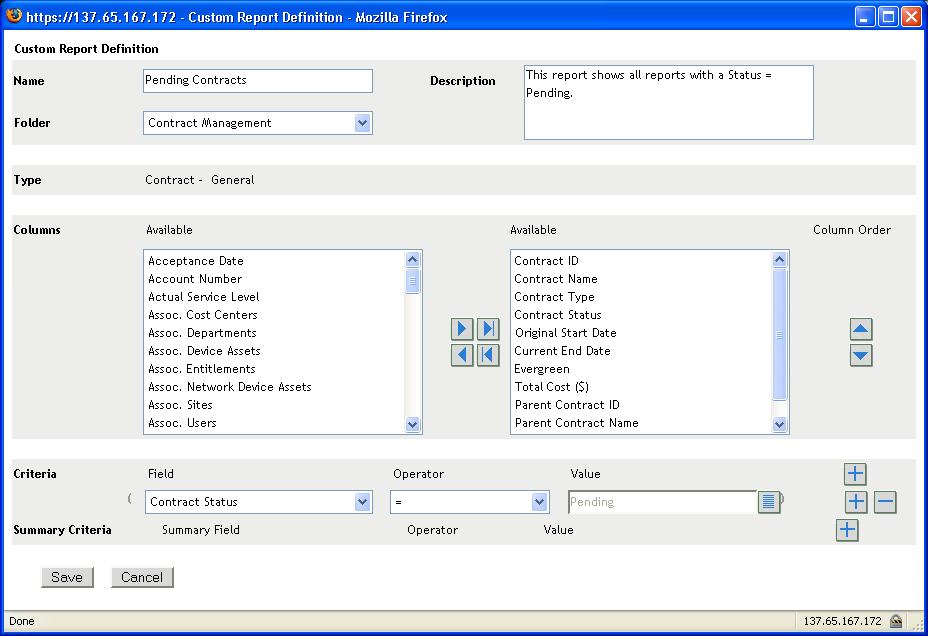
Task: Move selected column down in order
Action: click(x=861, y=355)
